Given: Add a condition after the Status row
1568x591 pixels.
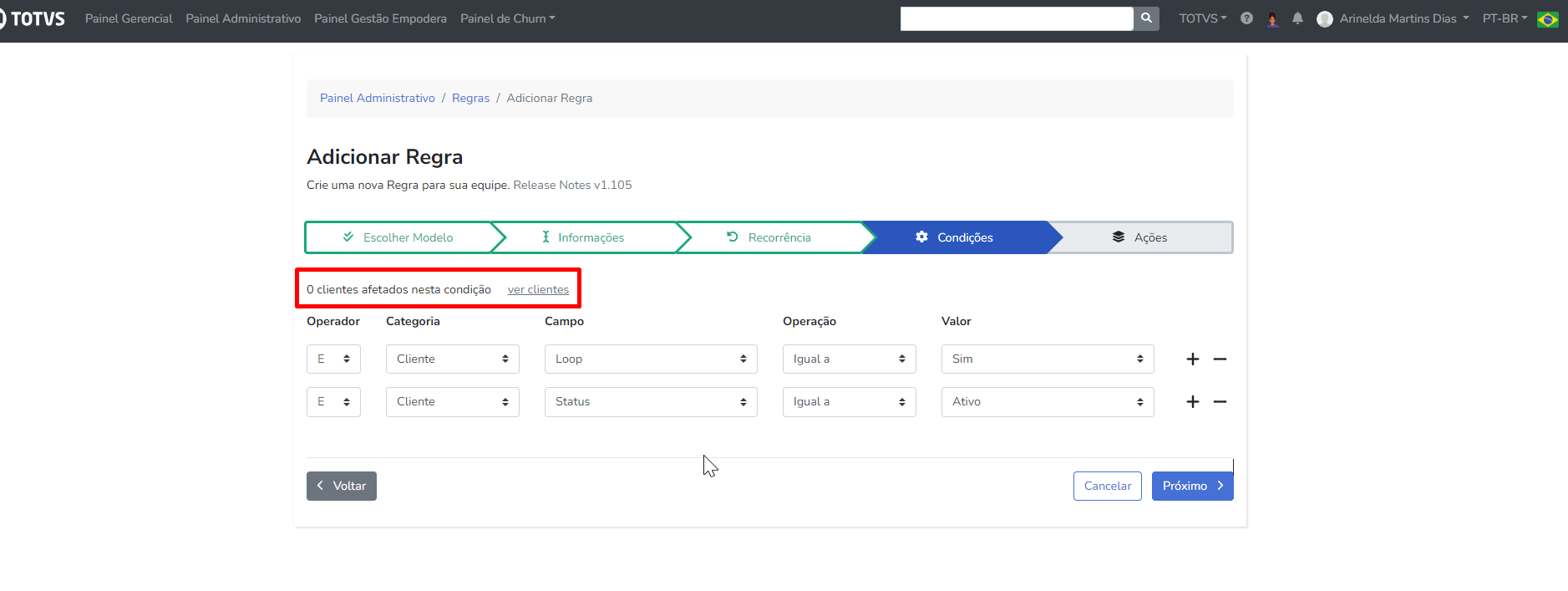Looking at the screenshot, I should coord(1193,402).
